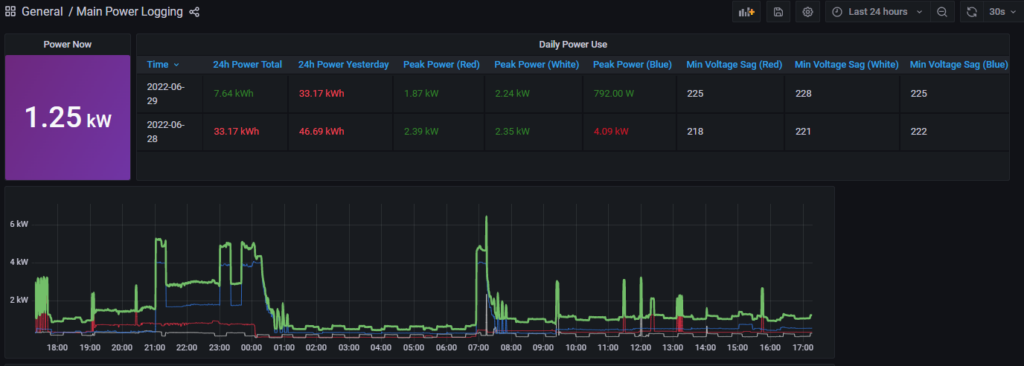Image resolution: width=1024 pixels, height=366 pixels.
Task: Click the 218 voltage sag value
Action: point(695,131)
